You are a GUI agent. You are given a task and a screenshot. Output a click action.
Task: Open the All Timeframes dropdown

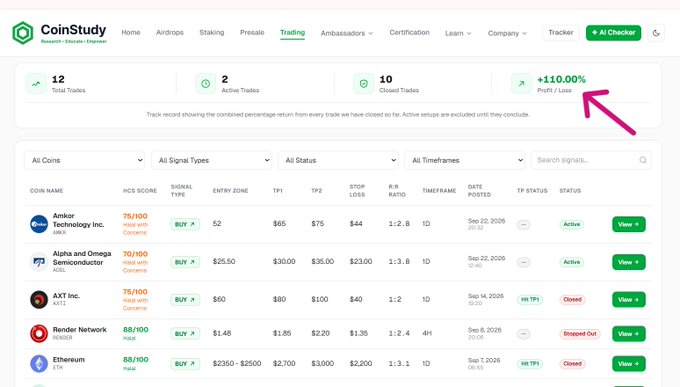(464, 160)
